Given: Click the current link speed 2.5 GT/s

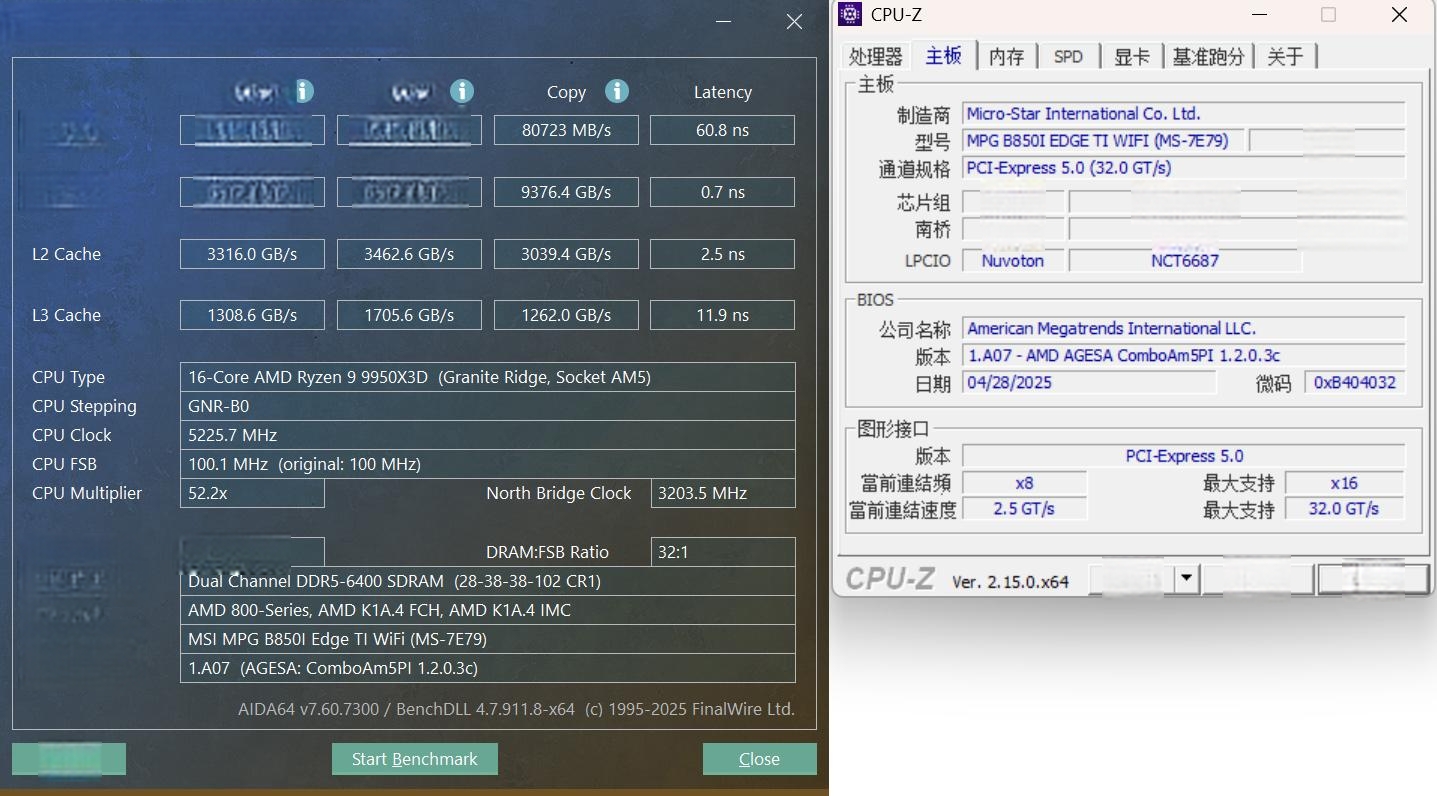Looking at the screenshot, I should 1024,509.
